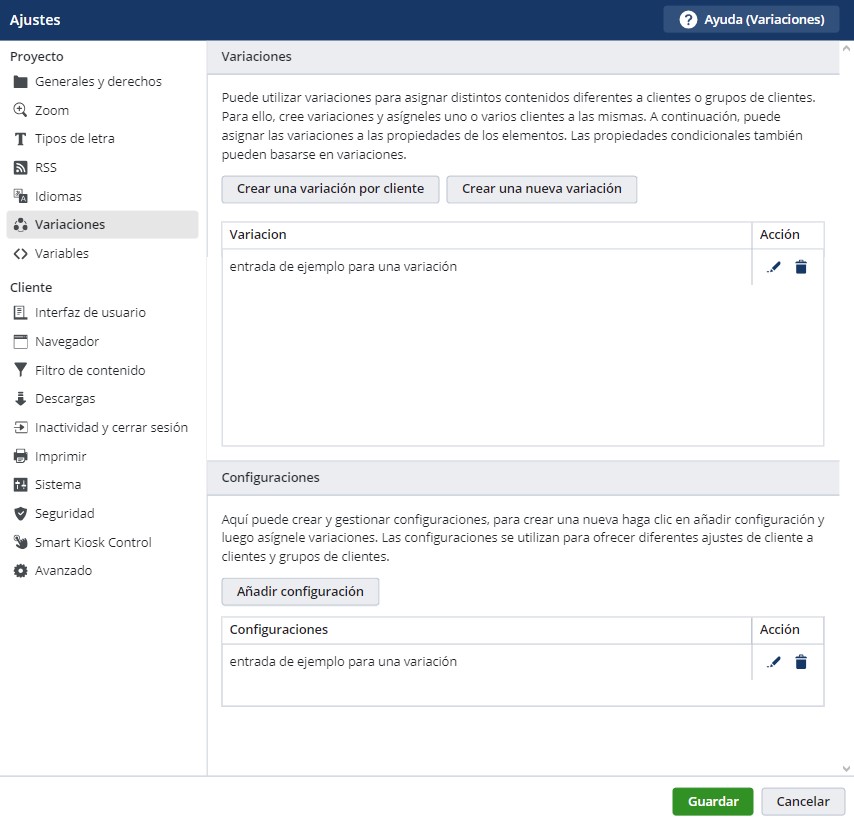
Task: Click the trash icon in Configuraciones table
Action: click(x=801, y=662)
